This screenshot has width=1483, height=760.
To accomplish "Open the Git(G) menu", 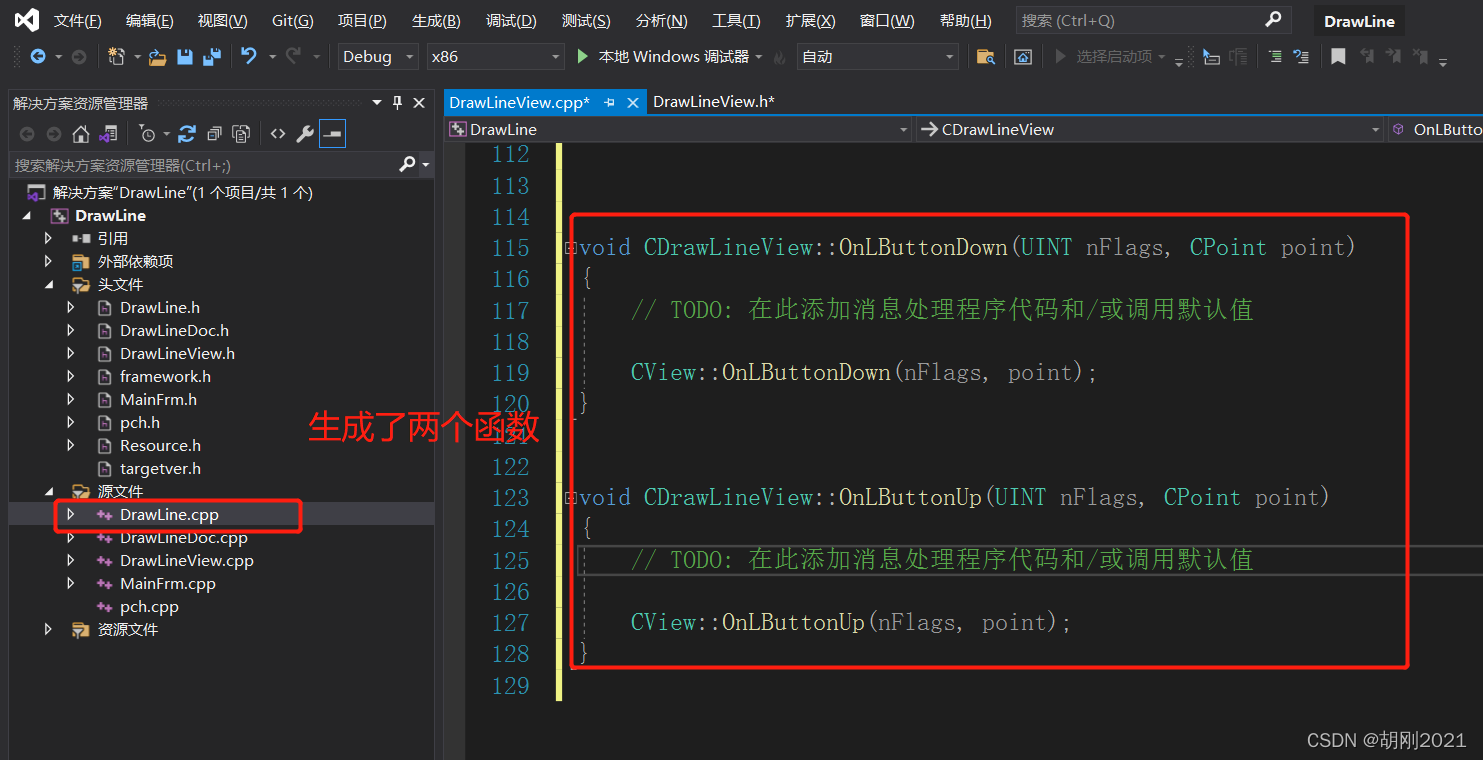I will [293, 21].
